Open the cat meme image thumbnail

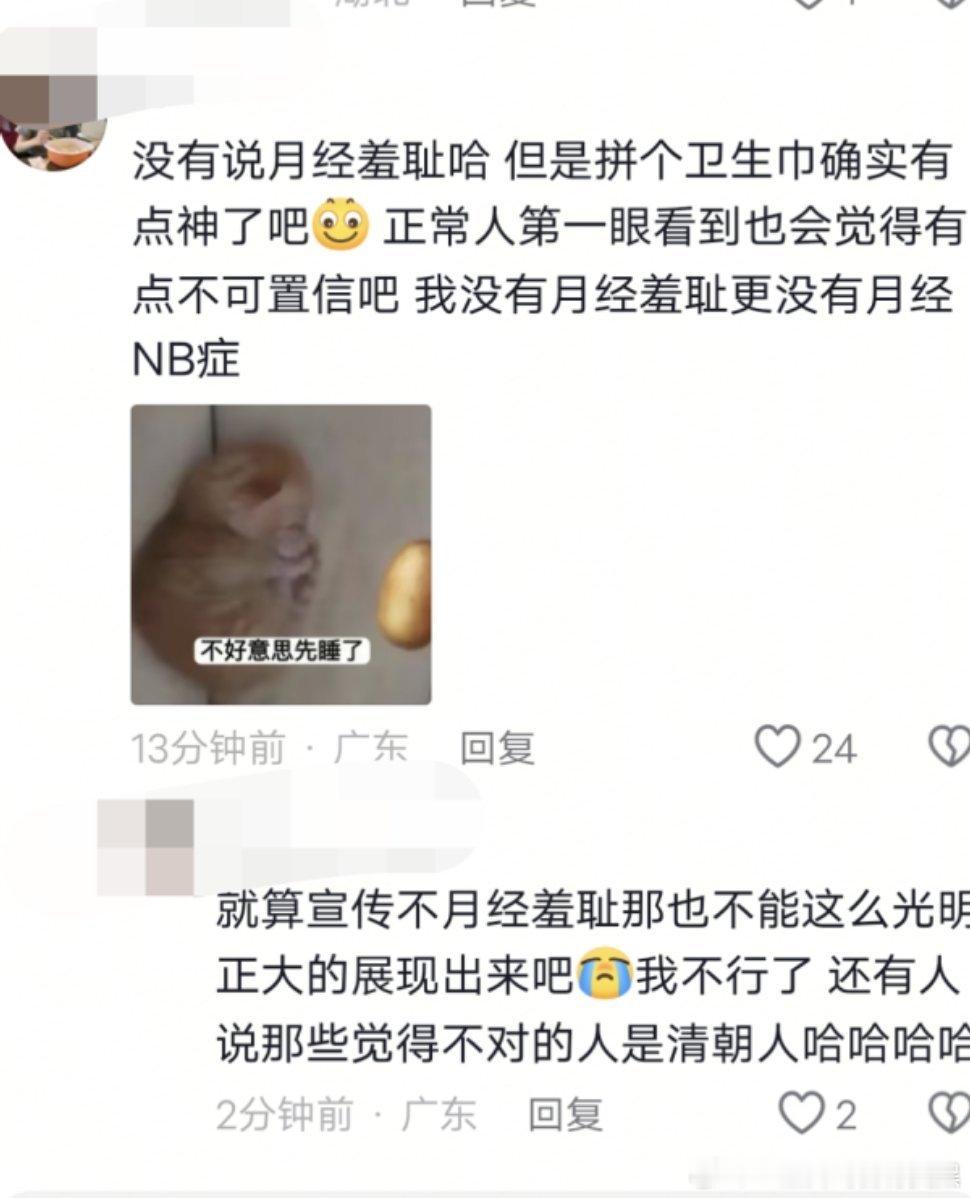pos(281,555)
